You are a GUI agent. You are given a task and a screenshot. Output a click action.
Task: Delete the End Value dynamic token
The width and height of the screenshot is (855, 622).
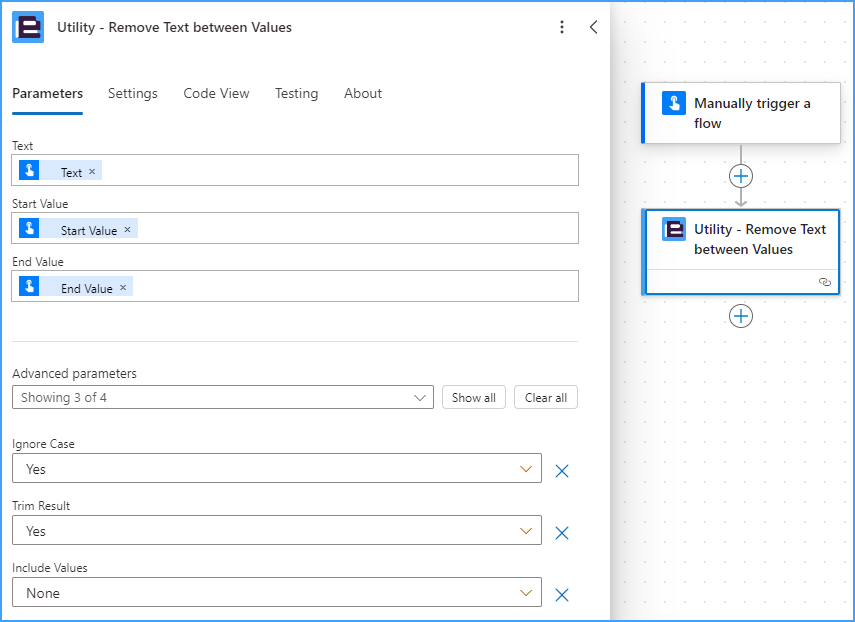123,287
